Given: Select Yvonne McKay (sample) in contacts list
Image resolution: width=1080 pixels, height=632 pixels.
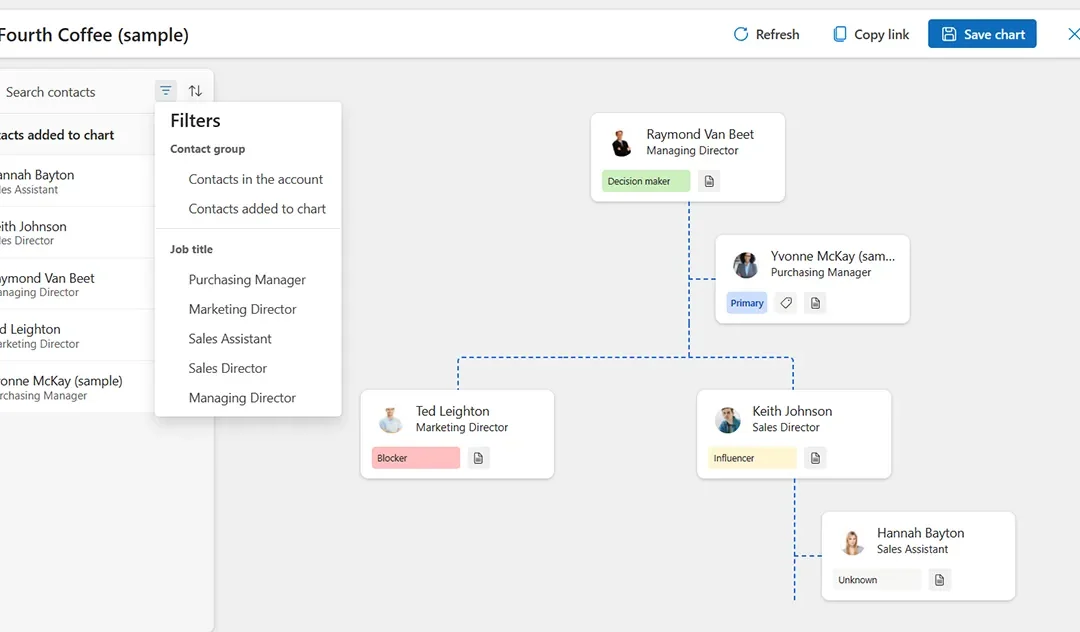Looking at the screenshot, I should pyautogui.click(x=77, y=388).
